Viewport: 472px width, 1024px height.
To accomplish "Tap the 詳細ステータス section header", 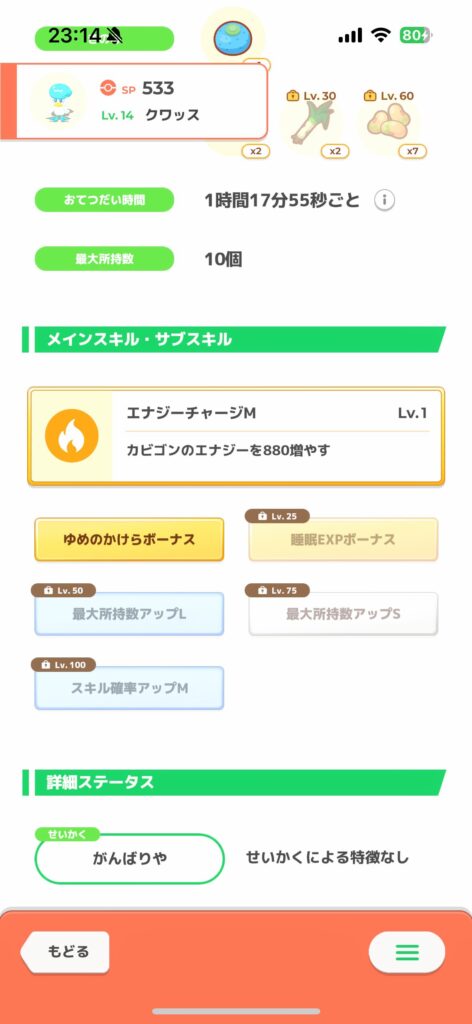I will point(234,782).
